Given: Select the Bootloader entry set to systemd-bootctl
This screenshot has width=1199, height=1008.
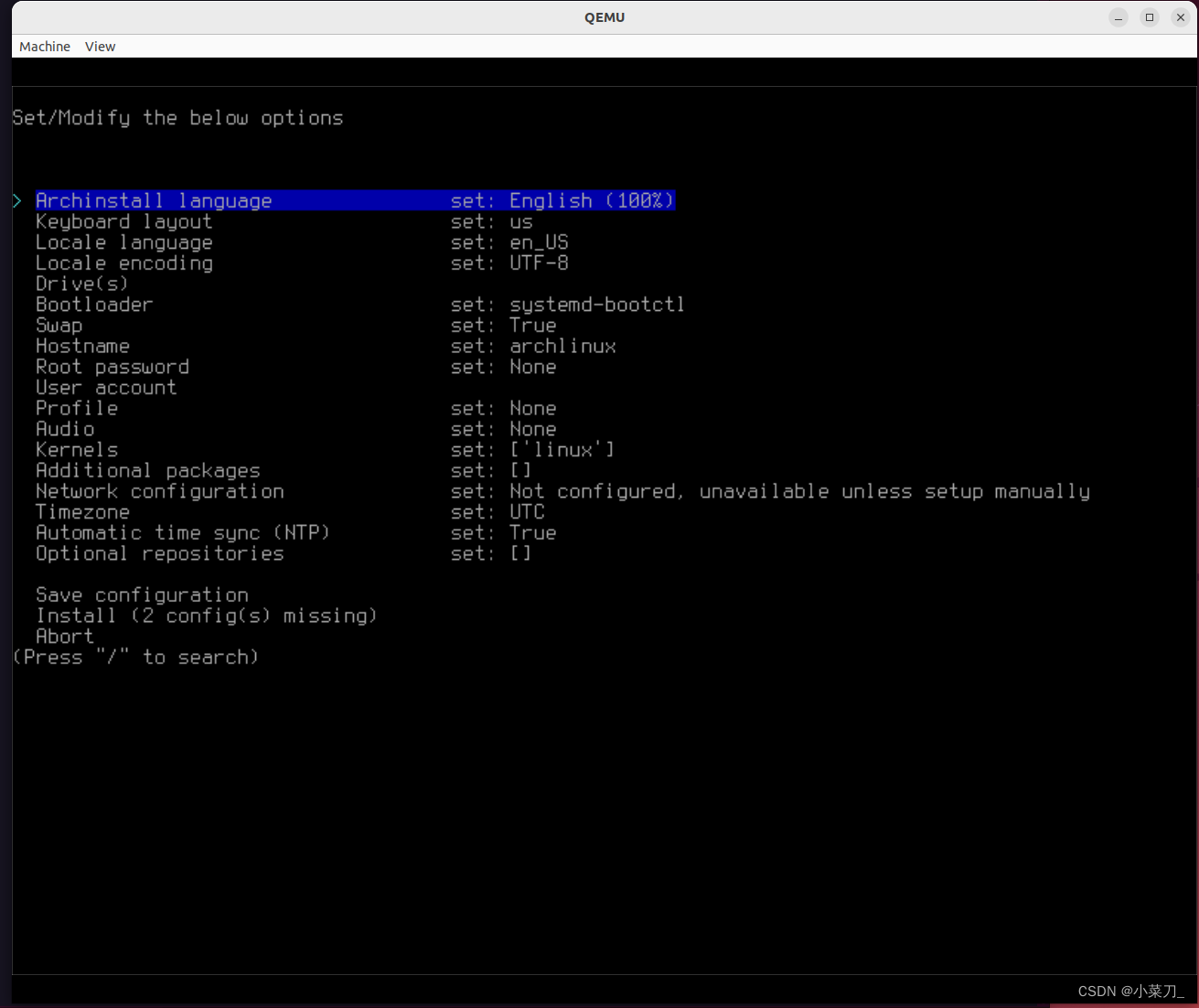Looking at the screenshot, I should coord(94,304).
